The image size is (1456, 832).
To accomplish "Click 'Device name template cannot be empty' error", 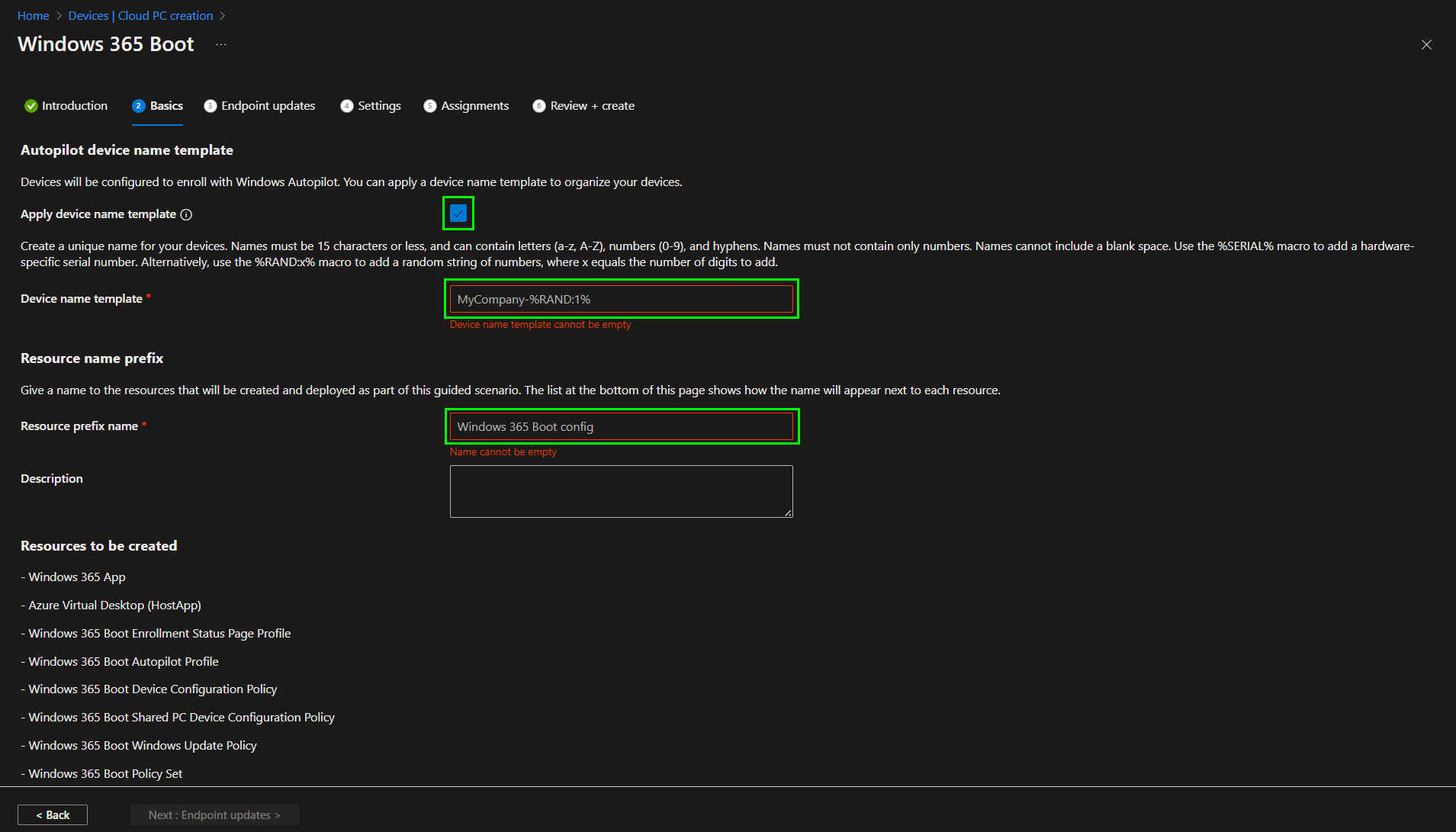I will [x=541, y=325].
